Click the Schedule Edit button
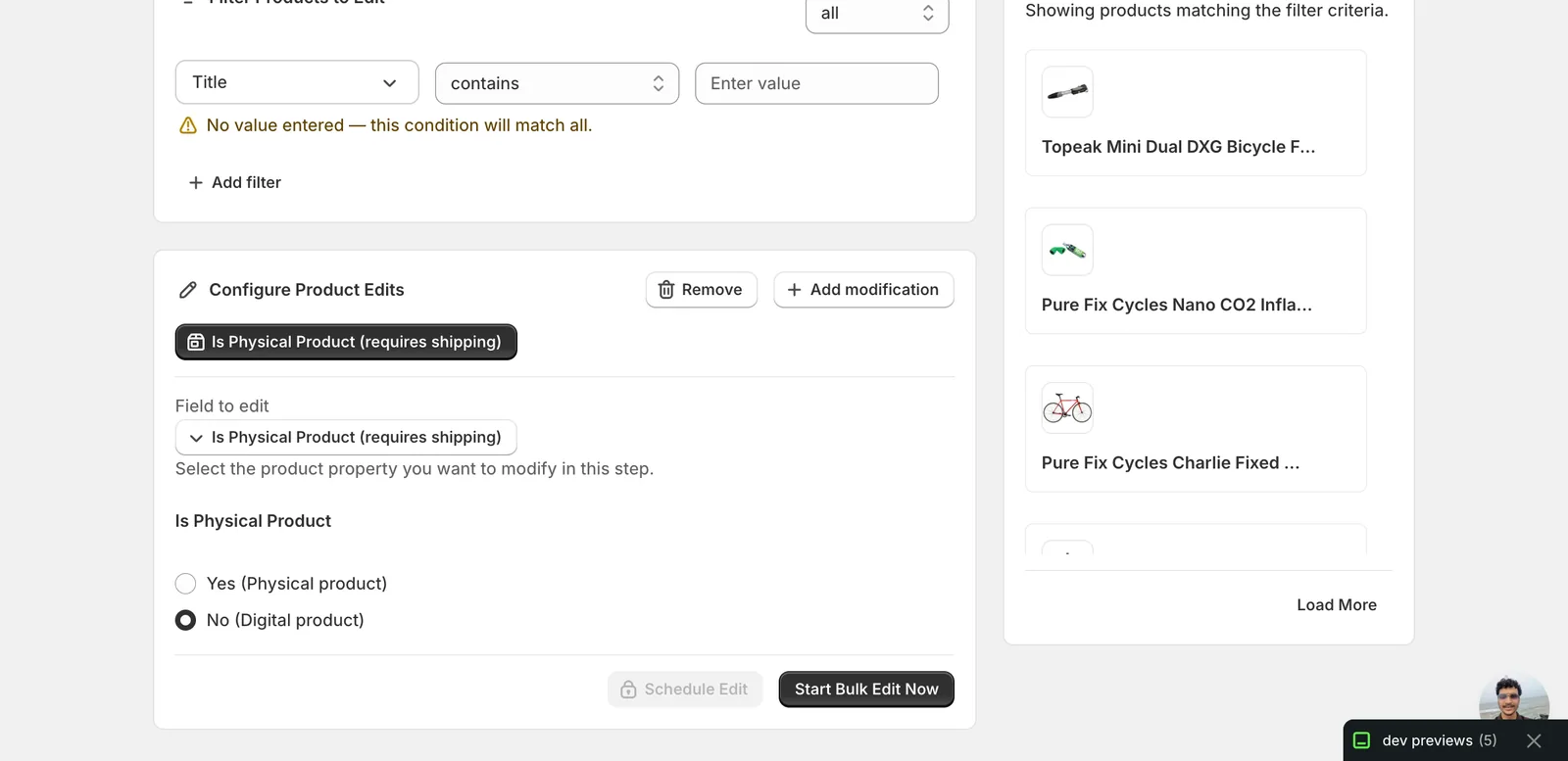 [685, 690]
